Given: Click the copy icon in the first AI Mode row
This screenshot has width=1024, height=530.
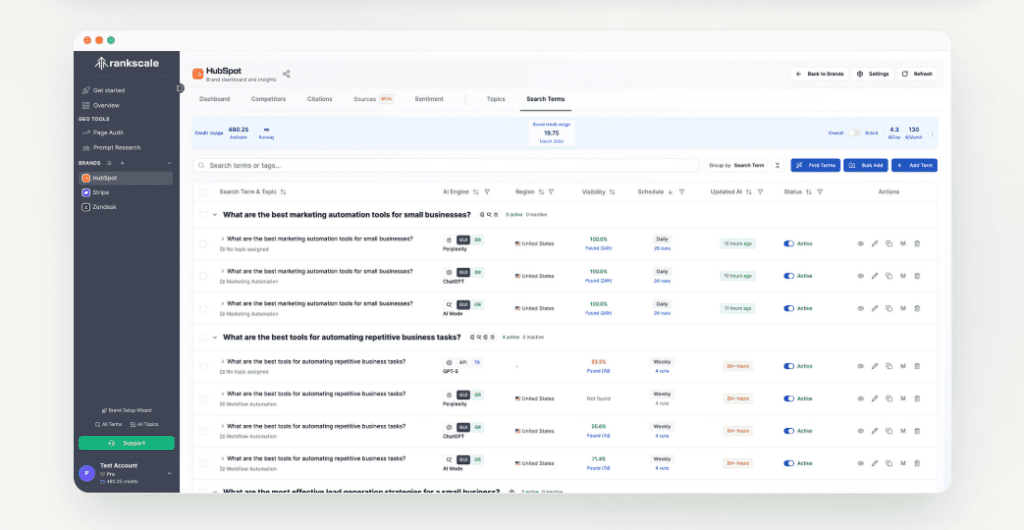Looking at the screenshot, I should [x=888, y=308].
